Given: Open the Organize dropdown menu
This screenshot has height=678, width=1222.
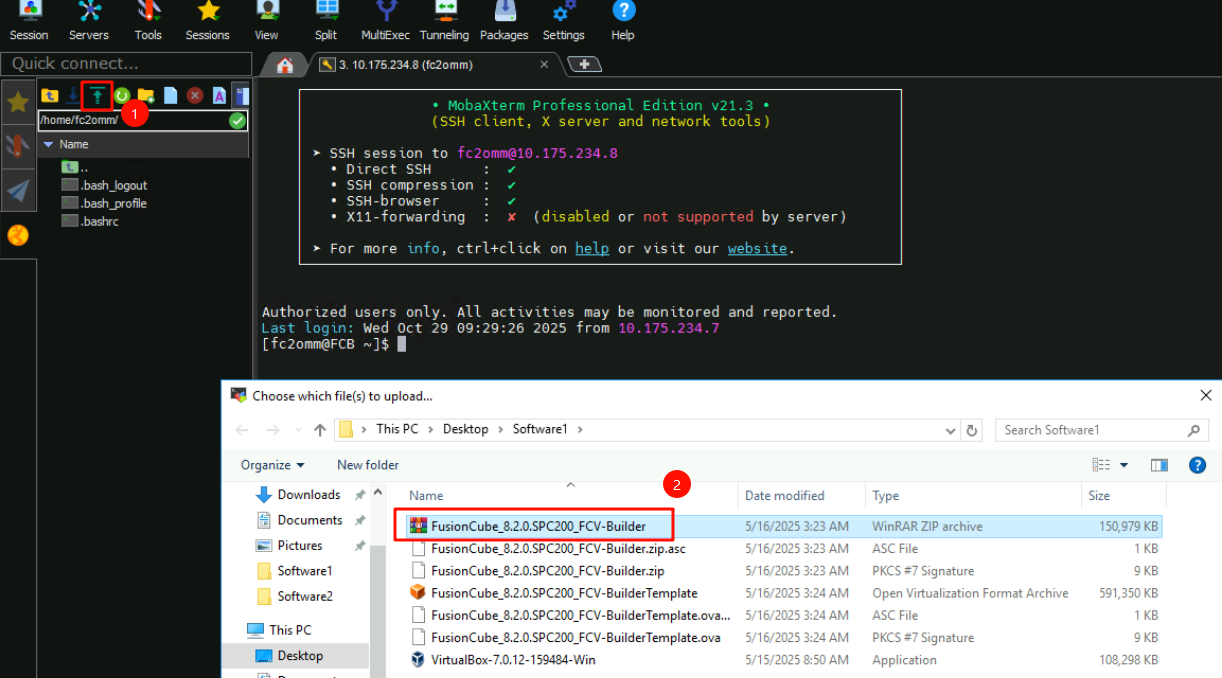Looking at the screenshot, I should 272,465.
